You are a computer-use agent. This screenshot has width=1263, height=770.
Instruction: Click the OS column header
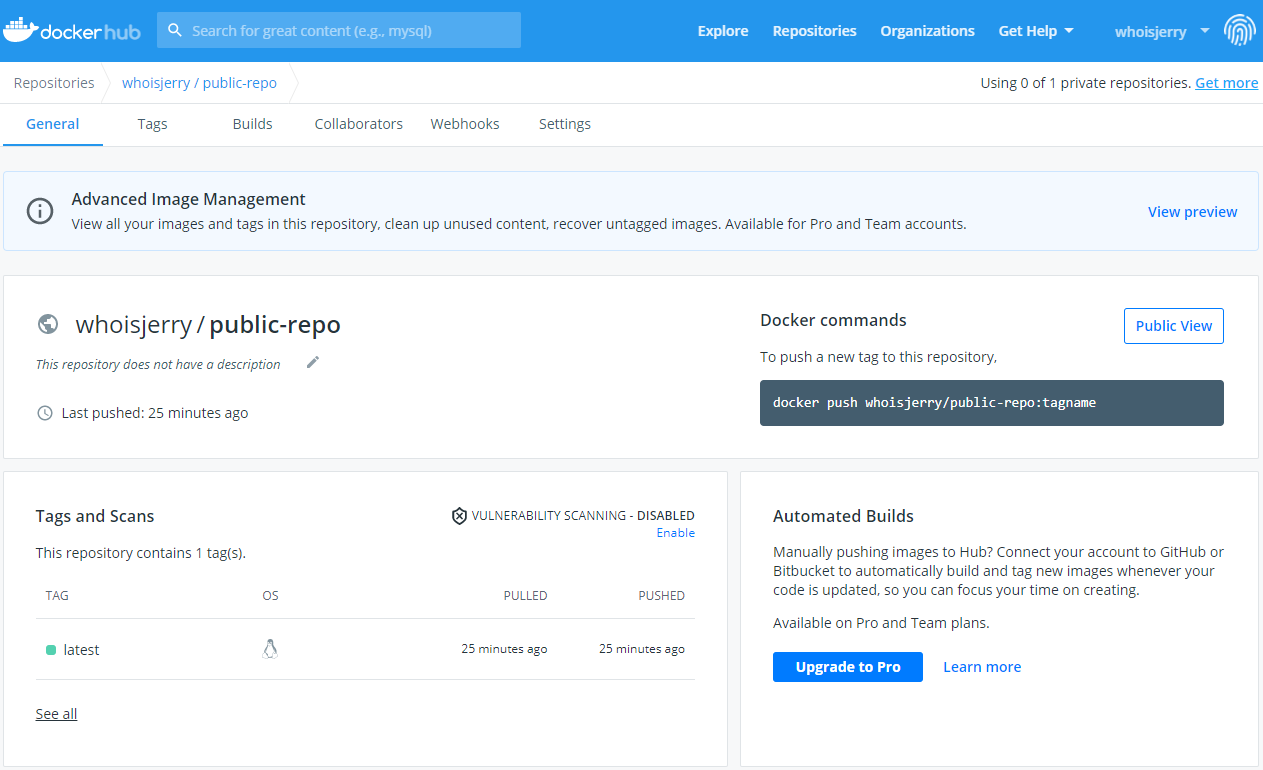[270, 595]
